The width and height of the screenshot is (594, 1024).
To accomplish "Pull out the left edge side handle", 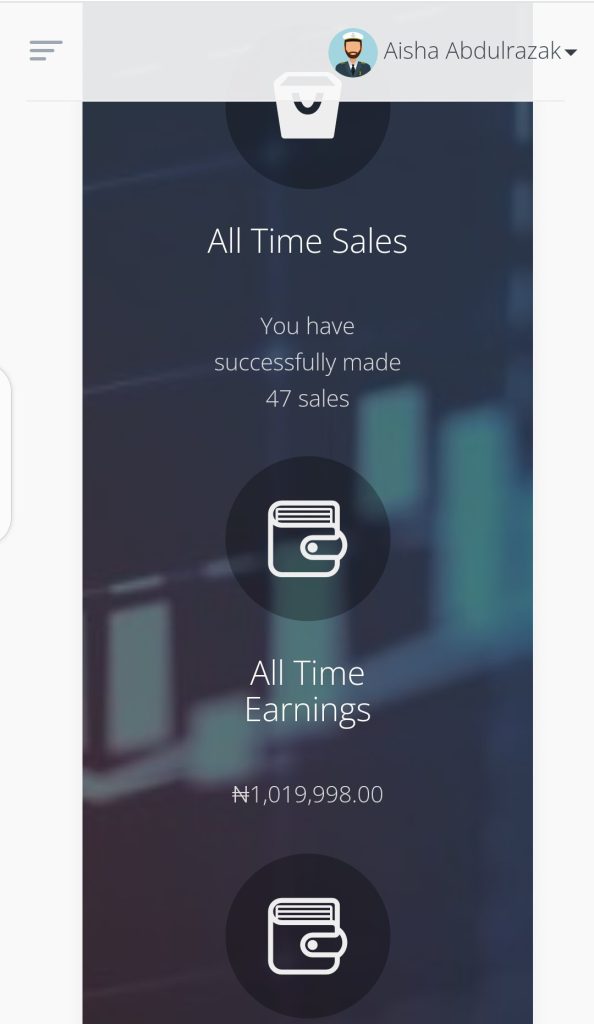I will 5,455.
